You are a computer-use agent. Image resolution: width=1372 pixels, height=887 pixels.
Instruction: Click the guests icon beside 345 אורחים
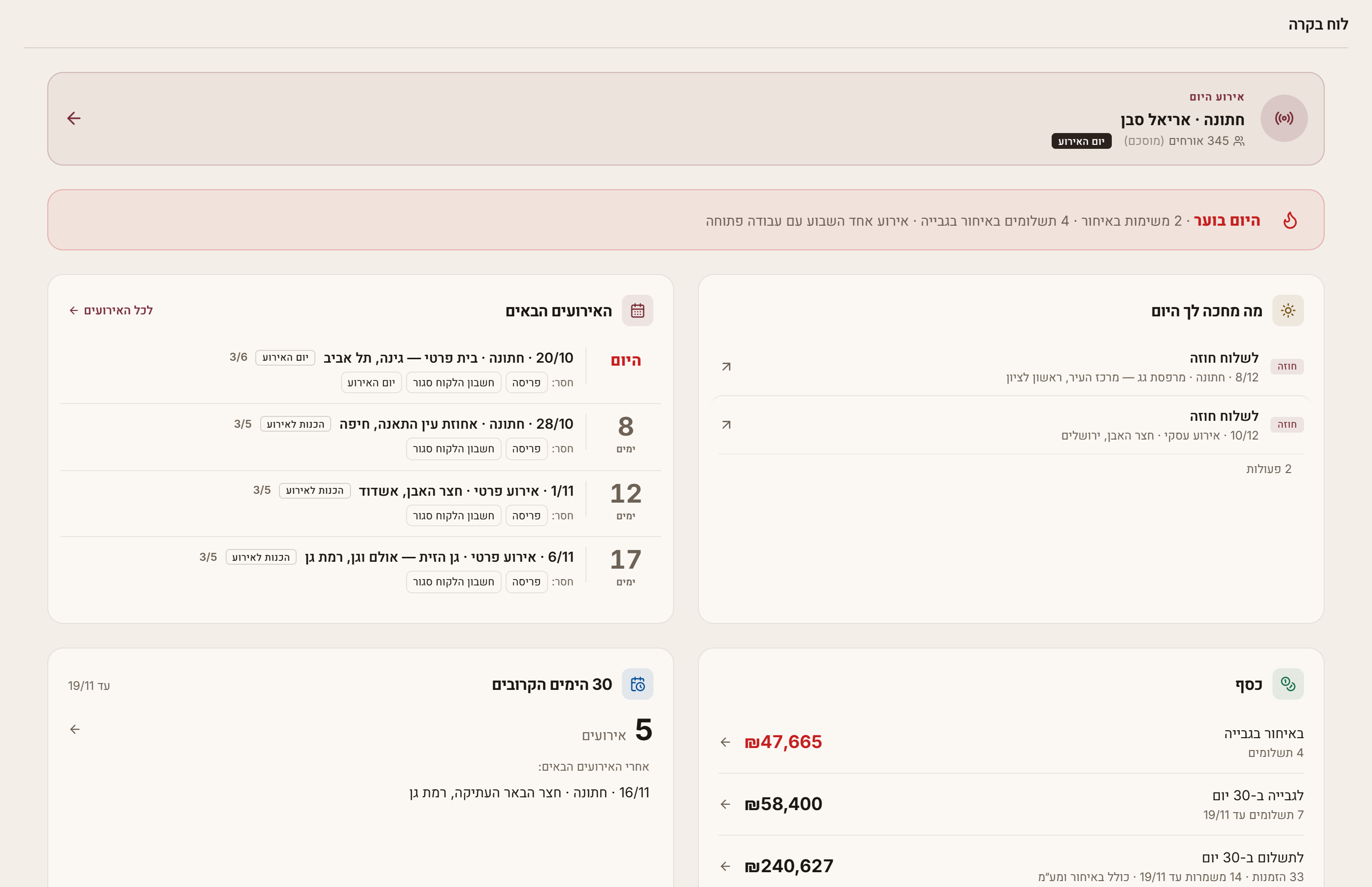(x=1239, y=141)
